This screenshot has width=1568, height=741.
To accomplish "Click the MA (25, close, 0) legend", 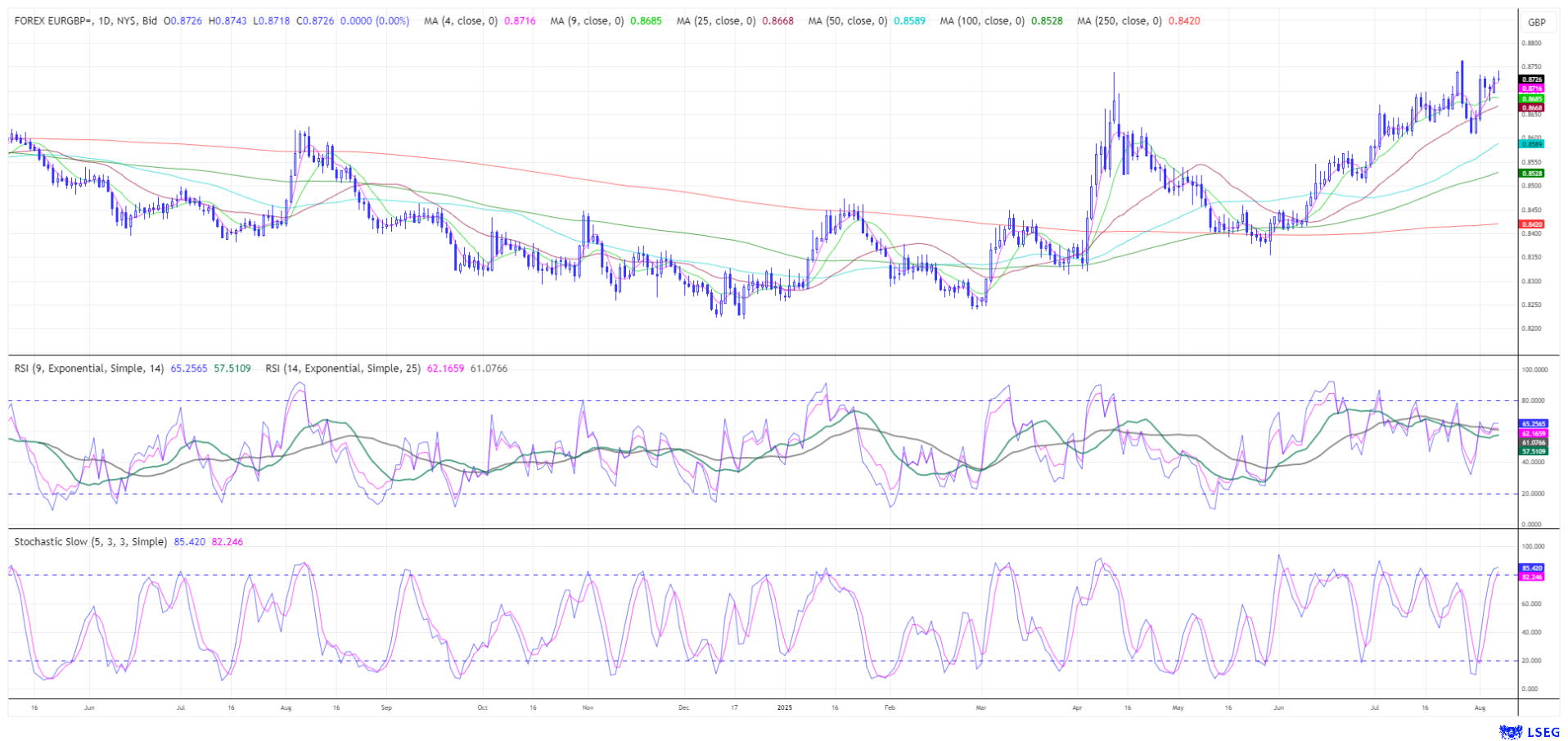I will (x=715, y=21).
